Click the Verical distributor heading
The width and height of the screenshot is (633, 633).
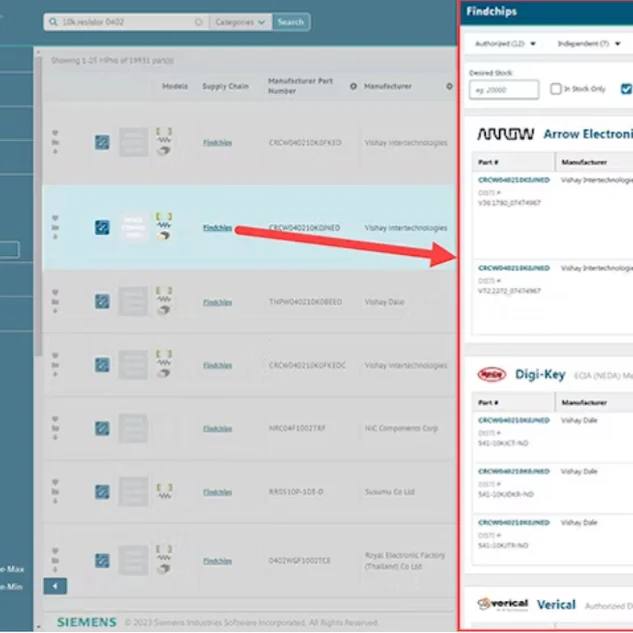click(x=556, y=604)
